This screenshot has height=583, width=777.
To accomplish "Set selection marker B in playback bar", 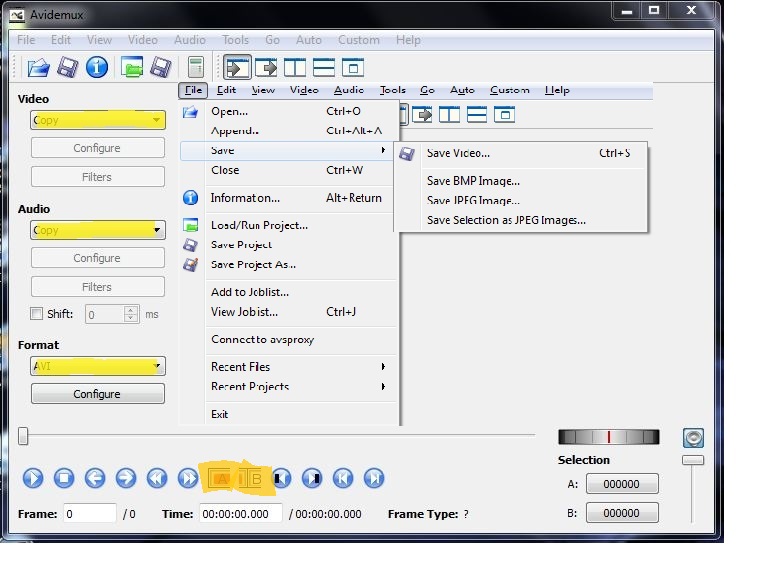I will pyautogui.click(x=252, y=478).
